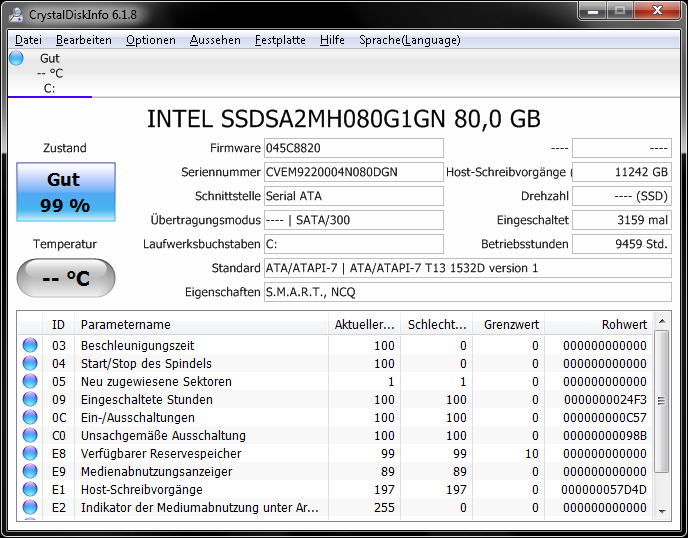The width and height of the screenshot is (688, 538).
Task: Select Neu zugewiesene Sektoren parameter name
Action: coord(156,382)
